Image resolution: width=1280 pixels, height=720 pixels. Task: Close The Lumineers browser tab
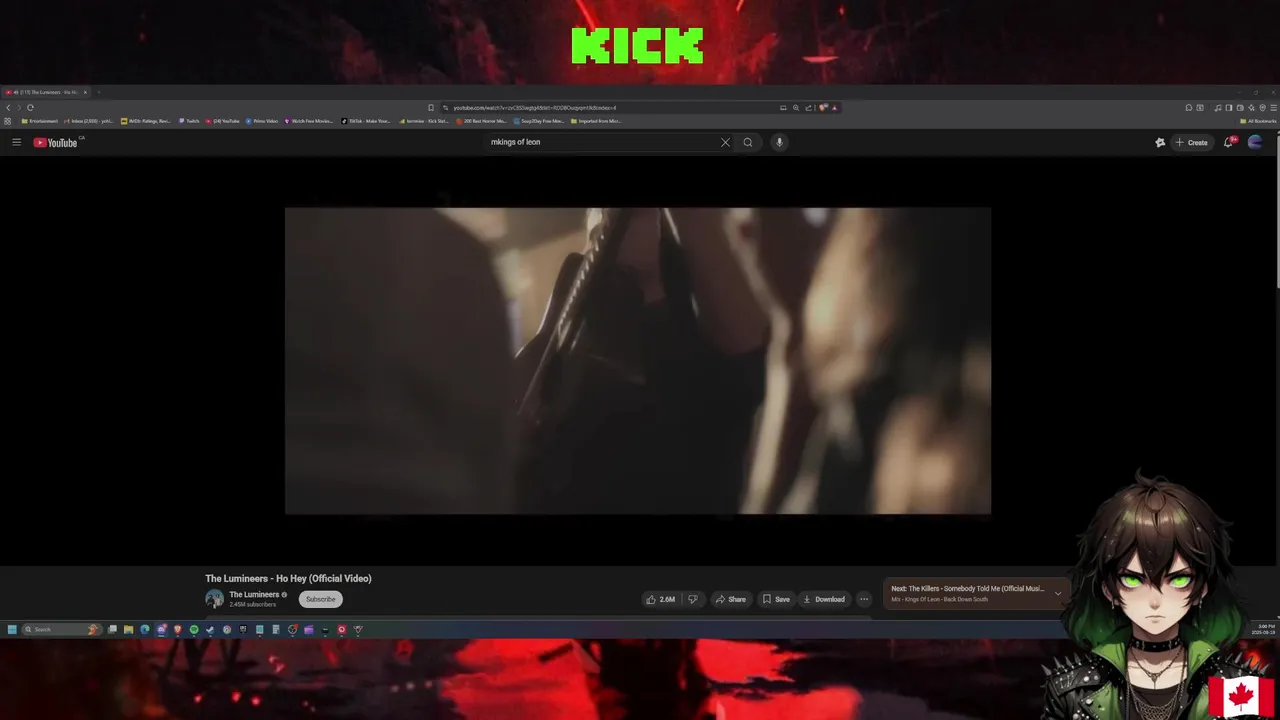85,92
